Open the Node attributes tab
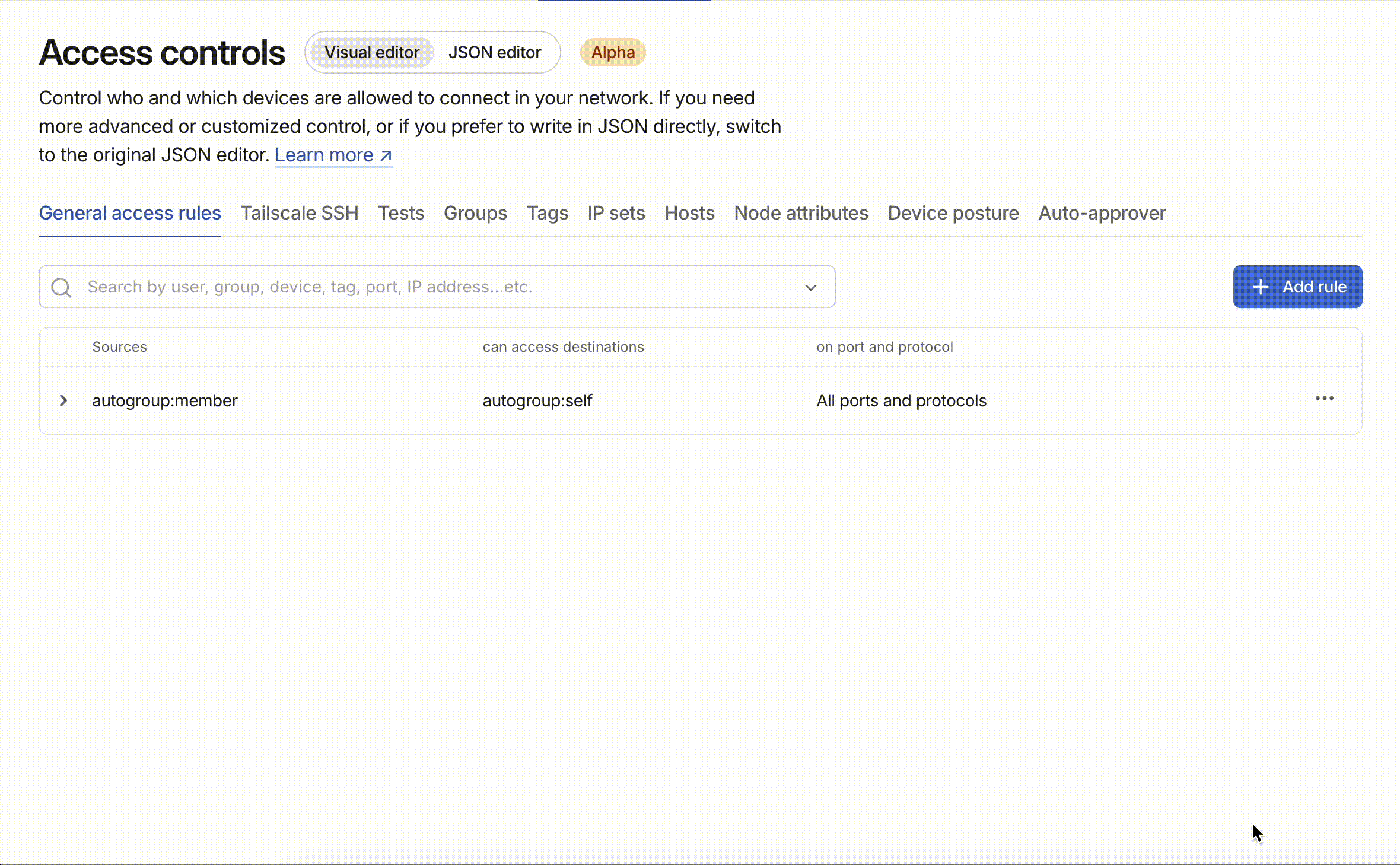This screenshot has height=865, width=1400. [x=801, y=213]
